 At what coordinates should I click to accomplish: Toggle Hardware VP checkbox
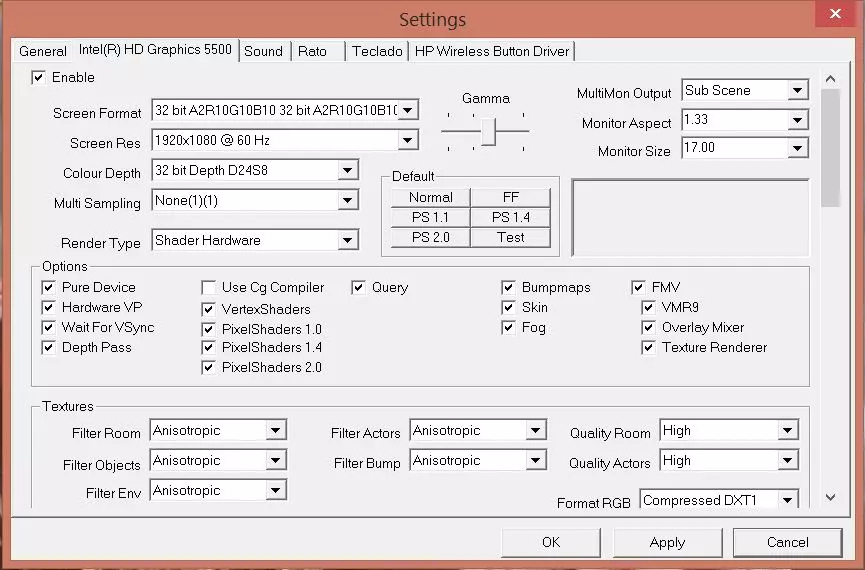[x=49, y=307]
